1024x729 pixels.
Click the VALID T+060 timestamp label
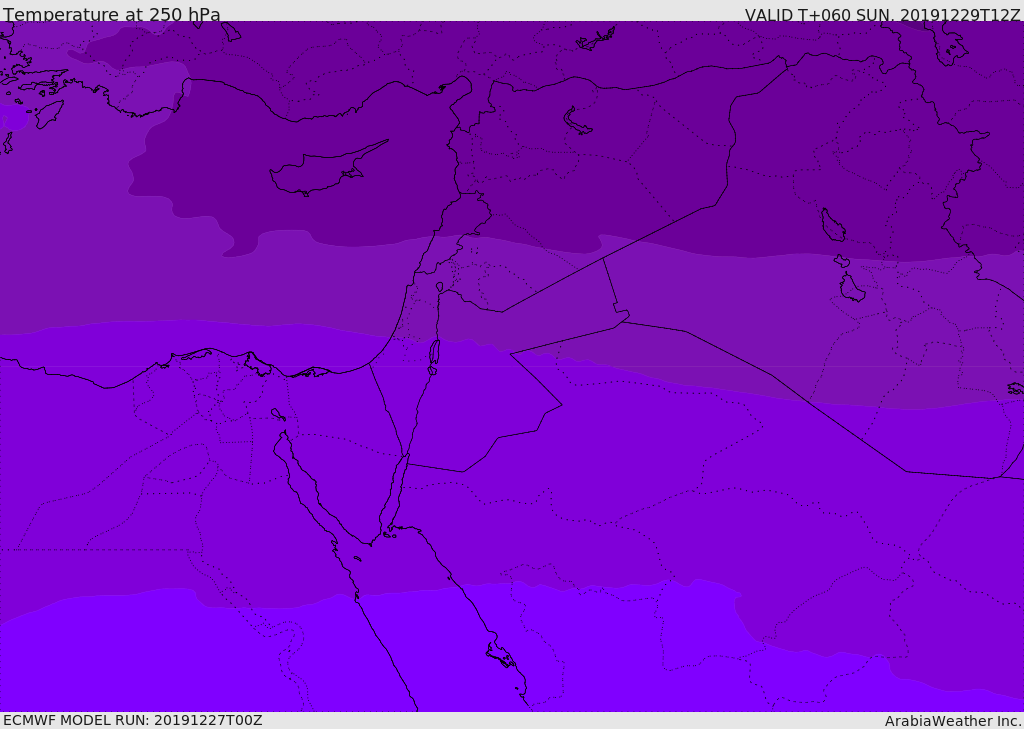(x=882, y=15)
